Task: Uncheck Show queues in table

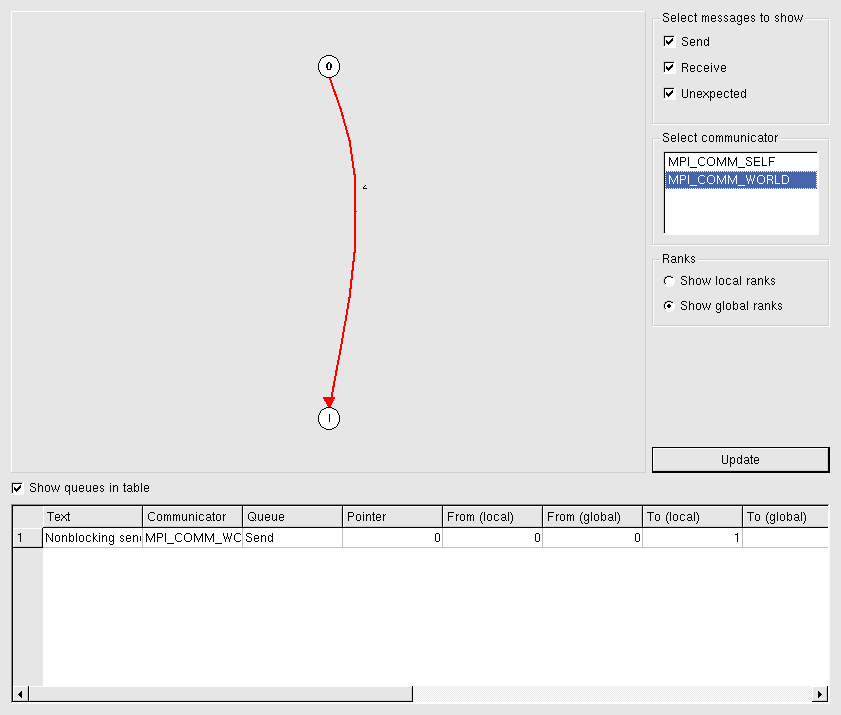Action: point(17,488)
